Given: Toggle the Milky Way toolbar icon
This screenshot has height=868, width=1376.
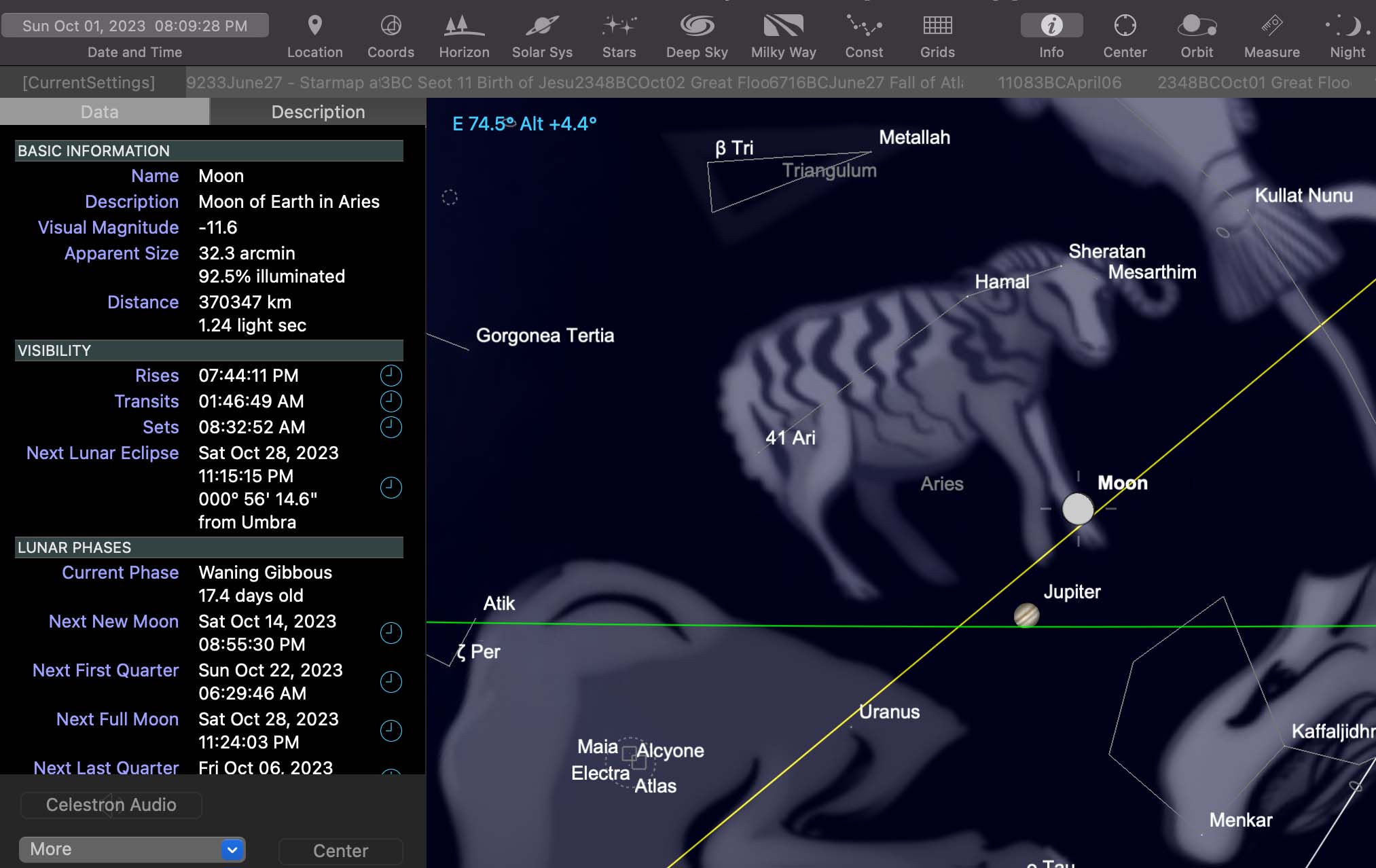Looking at the screenshot, I should point(783,26).
